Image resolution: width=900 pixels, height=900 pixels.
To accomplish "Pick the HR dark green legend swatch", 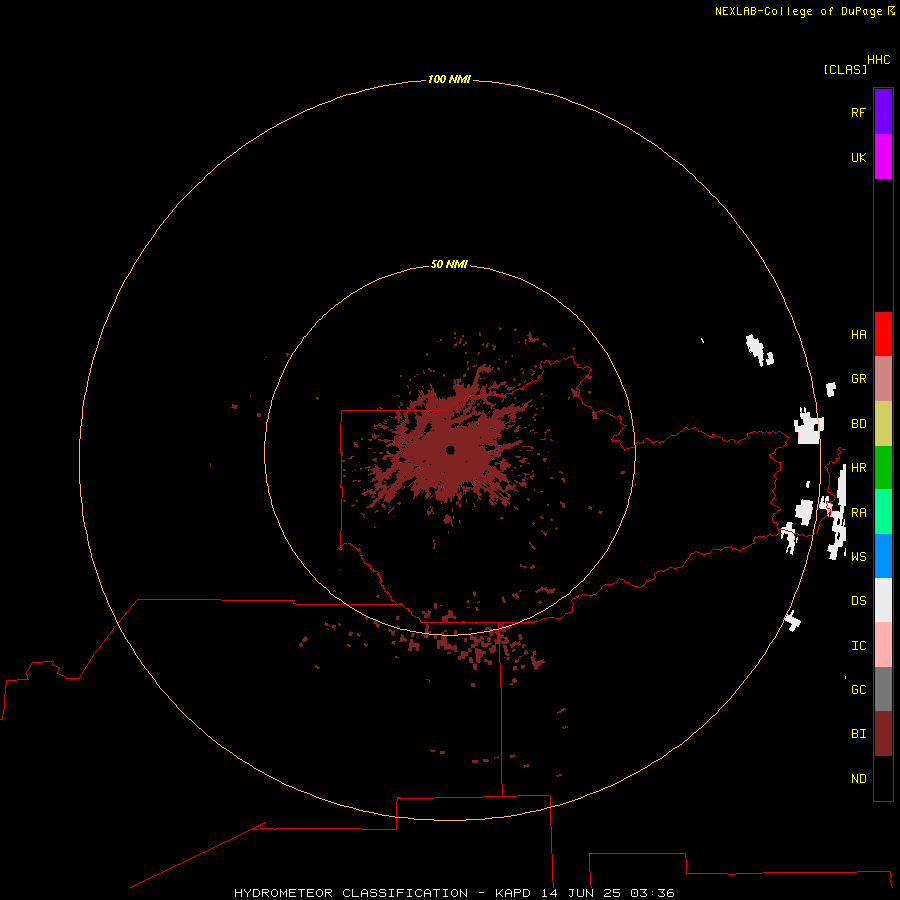I will click(883, 468).
